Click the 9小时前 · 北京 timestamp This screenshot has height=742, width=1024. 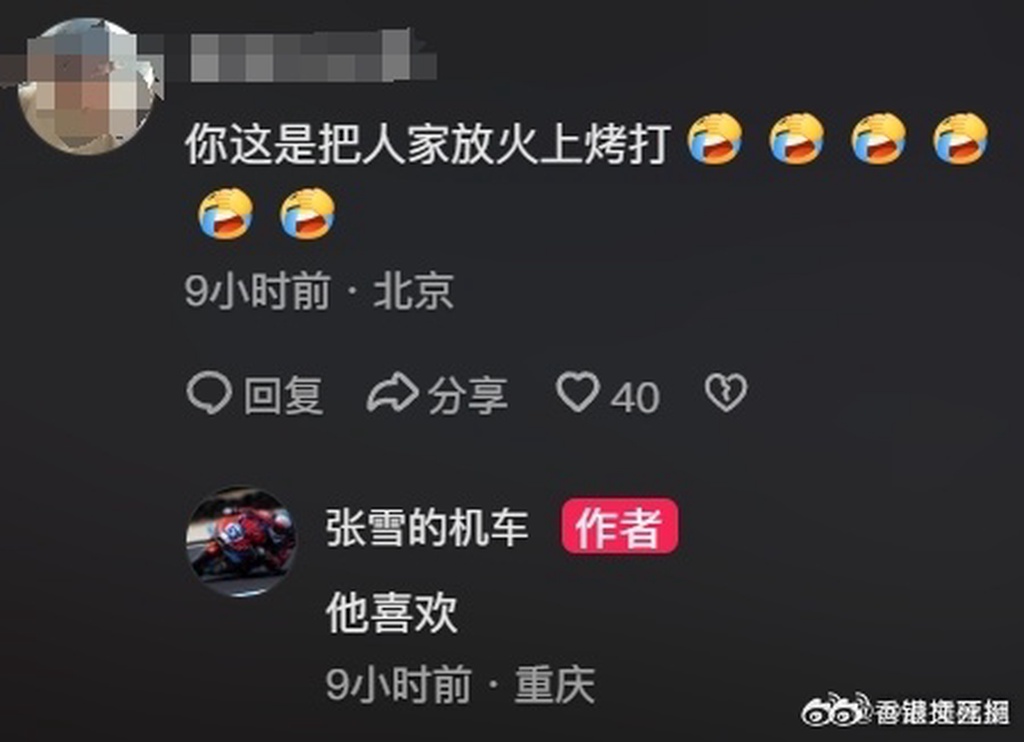coord(319,291)
